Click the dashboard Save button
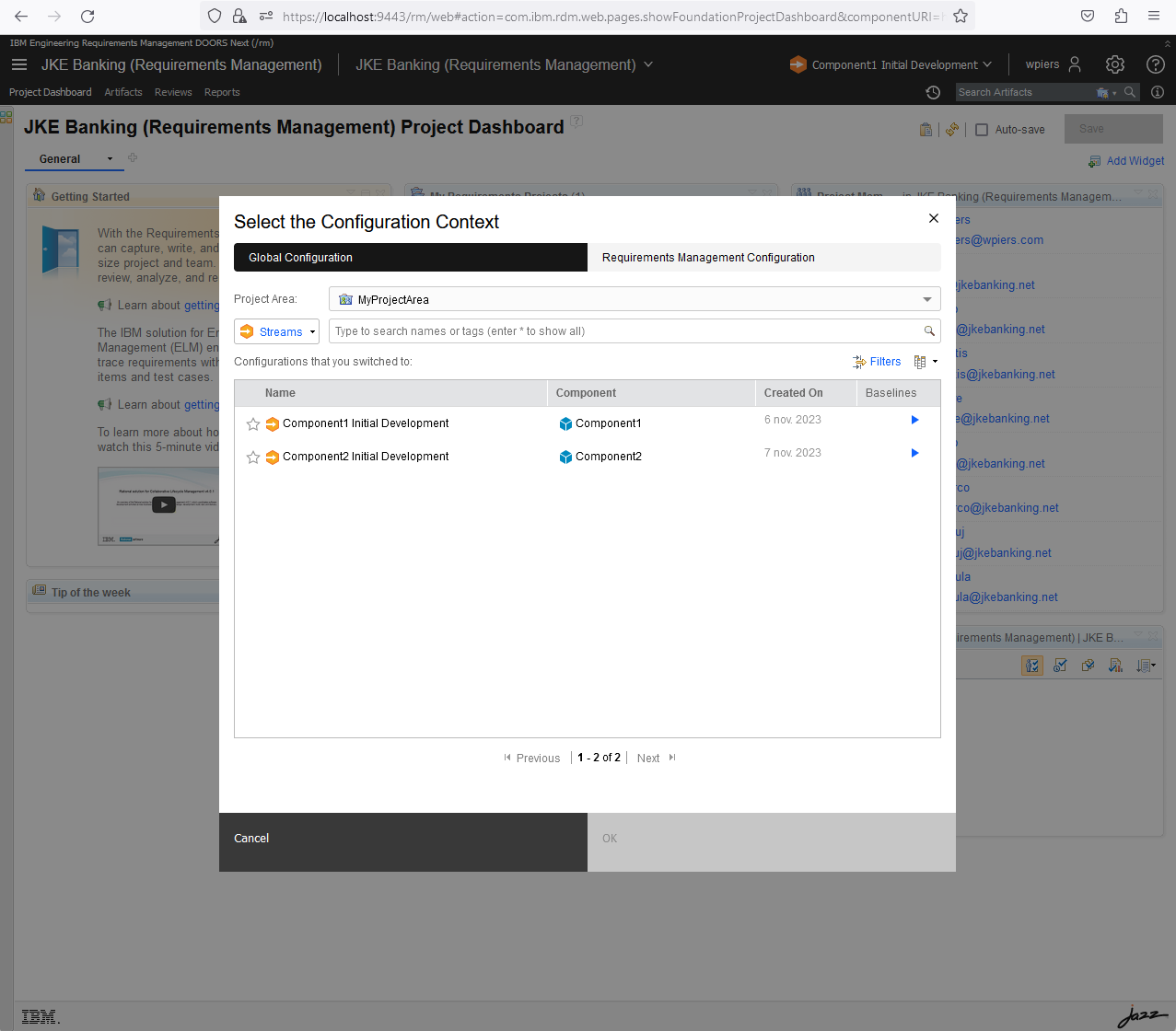 tap(1113, 129)
